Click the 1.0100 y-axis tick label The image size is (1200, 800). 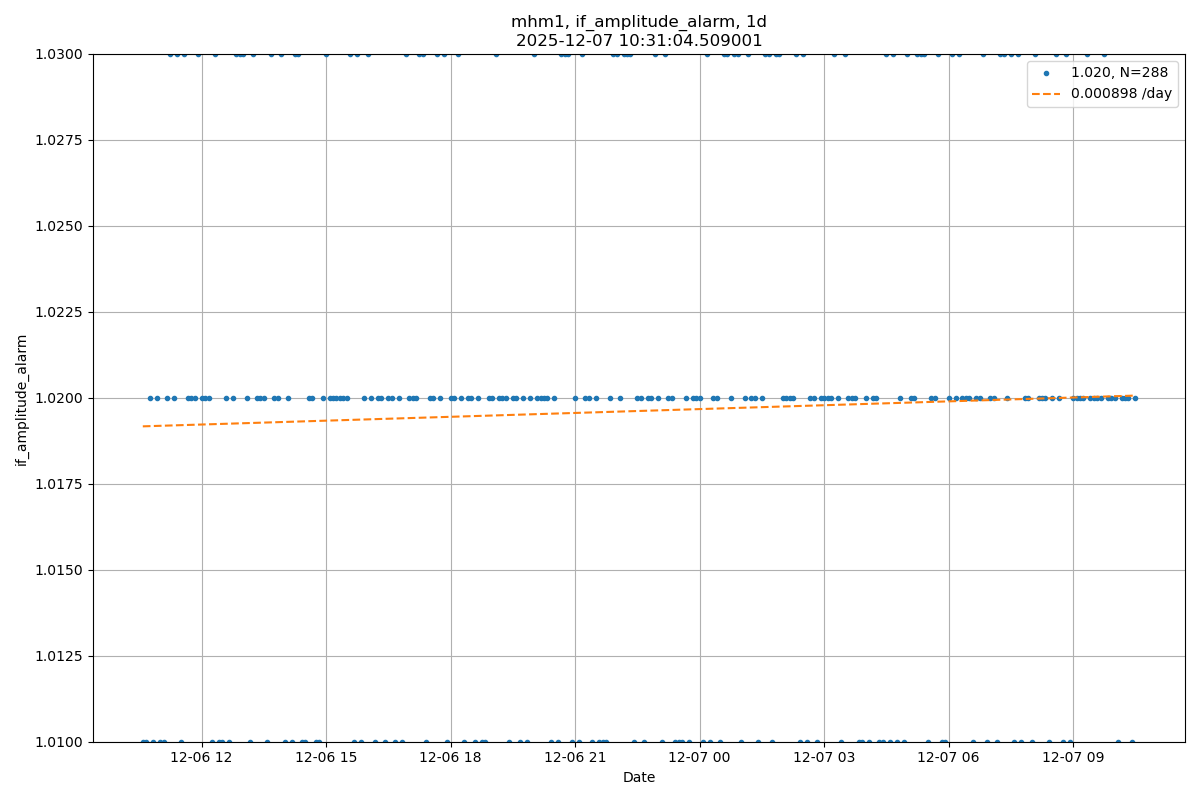click(x=62, y=742)
